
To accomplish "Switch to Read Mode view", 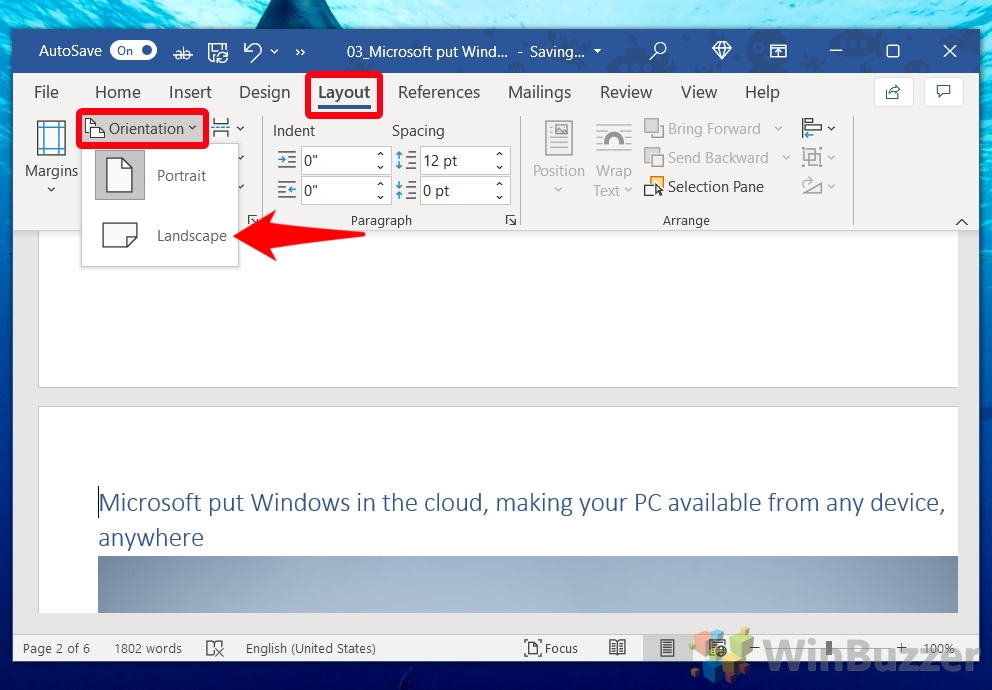I will click(617, 648).
